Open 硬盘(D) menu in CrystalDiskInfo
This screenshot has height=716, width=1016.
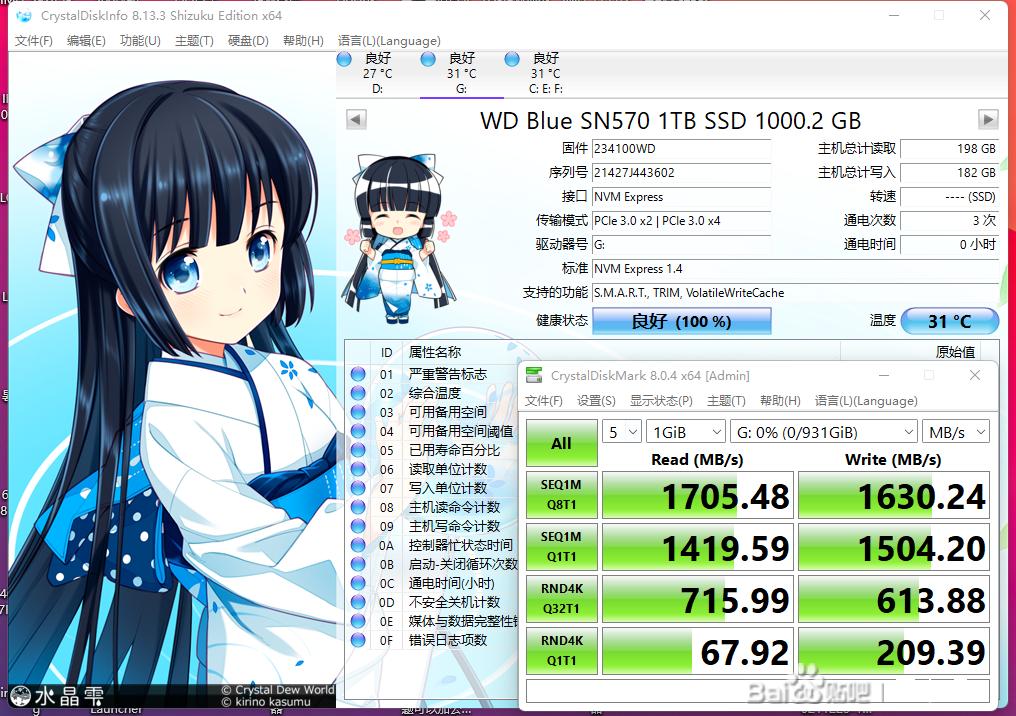pyautogui.click(x=248, y=41)
